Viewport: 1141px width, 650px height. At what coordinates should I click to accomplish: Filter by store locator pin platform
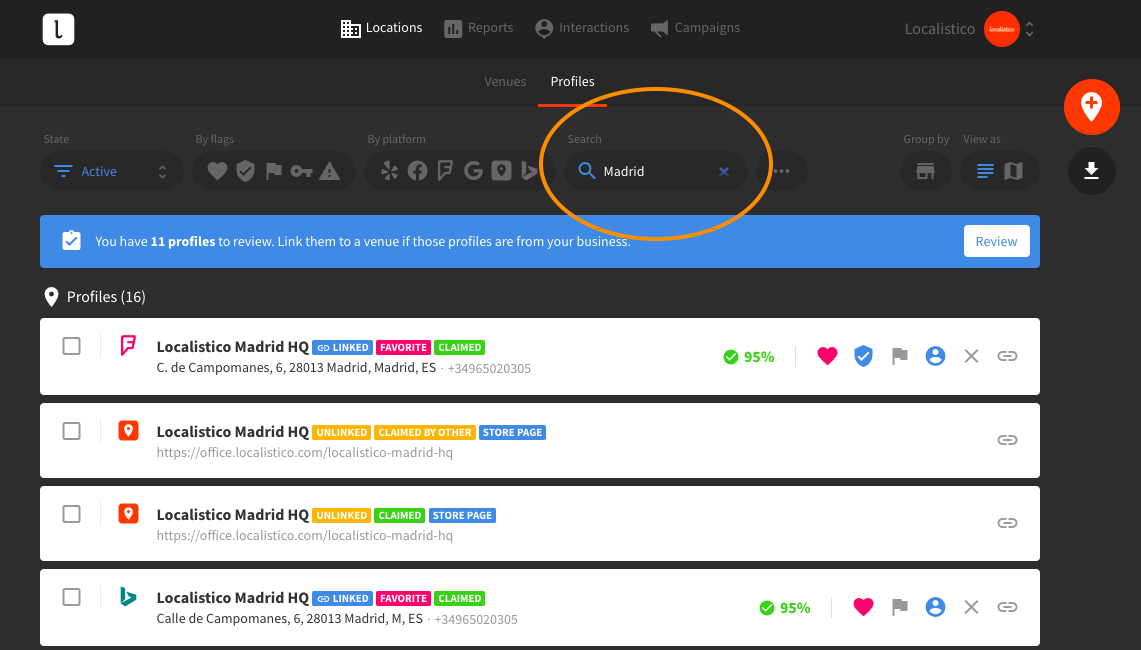coord(501,171)
